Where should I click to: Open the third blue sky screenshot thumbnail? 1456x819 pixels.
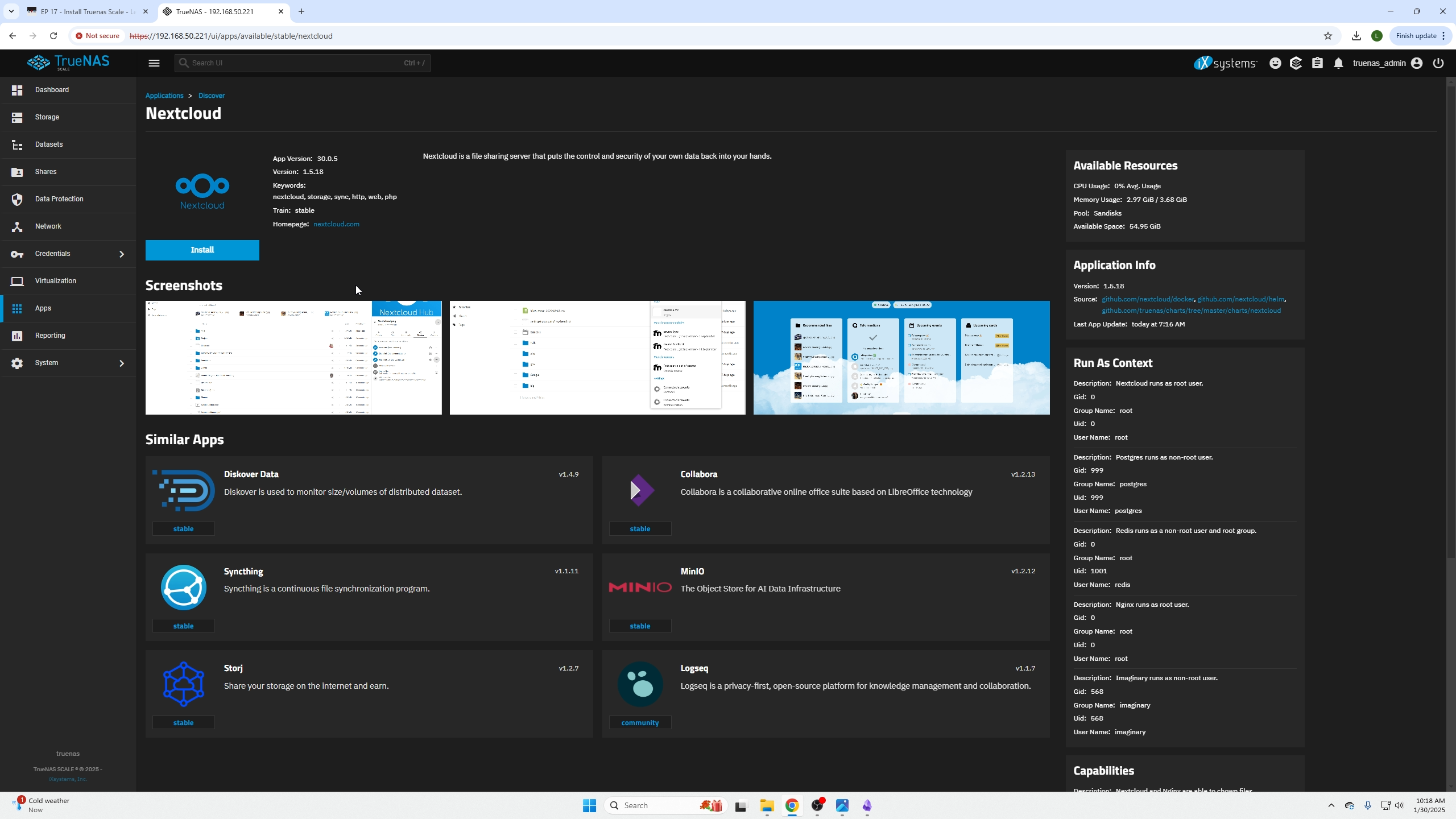(x=901, y=358)
